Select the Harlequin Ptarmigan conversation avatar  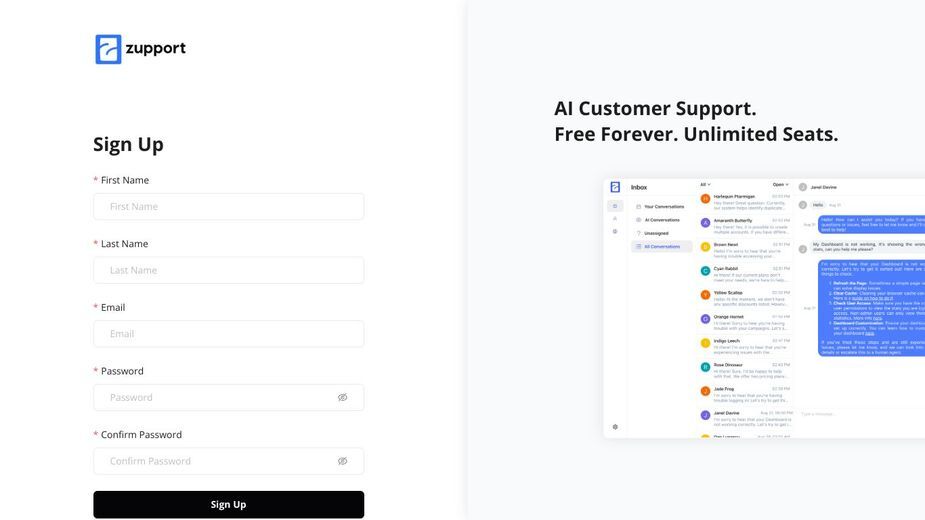click(705, 199)
